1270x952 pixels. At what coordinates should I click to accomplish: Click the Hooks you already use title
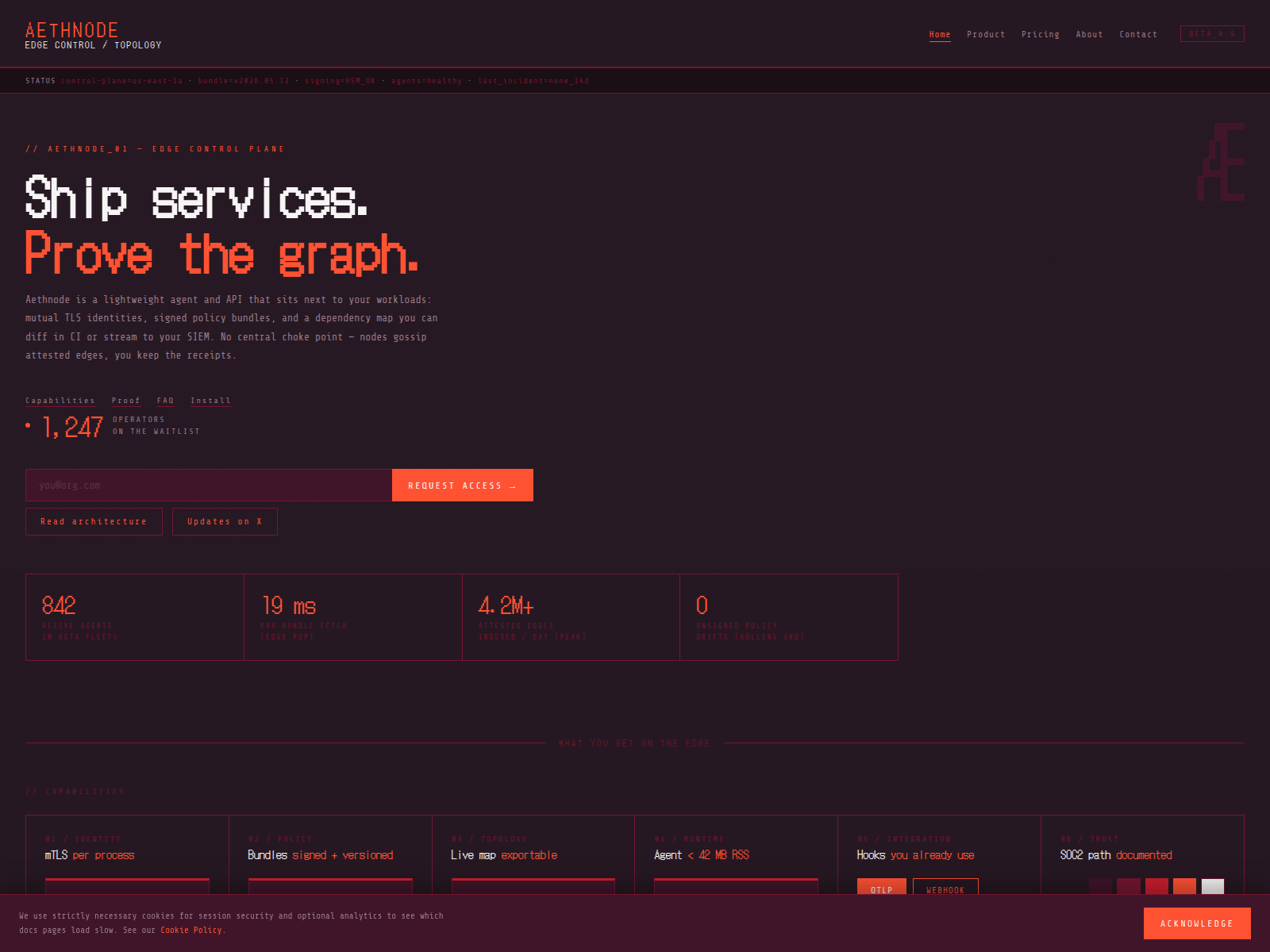click(916, 855)
